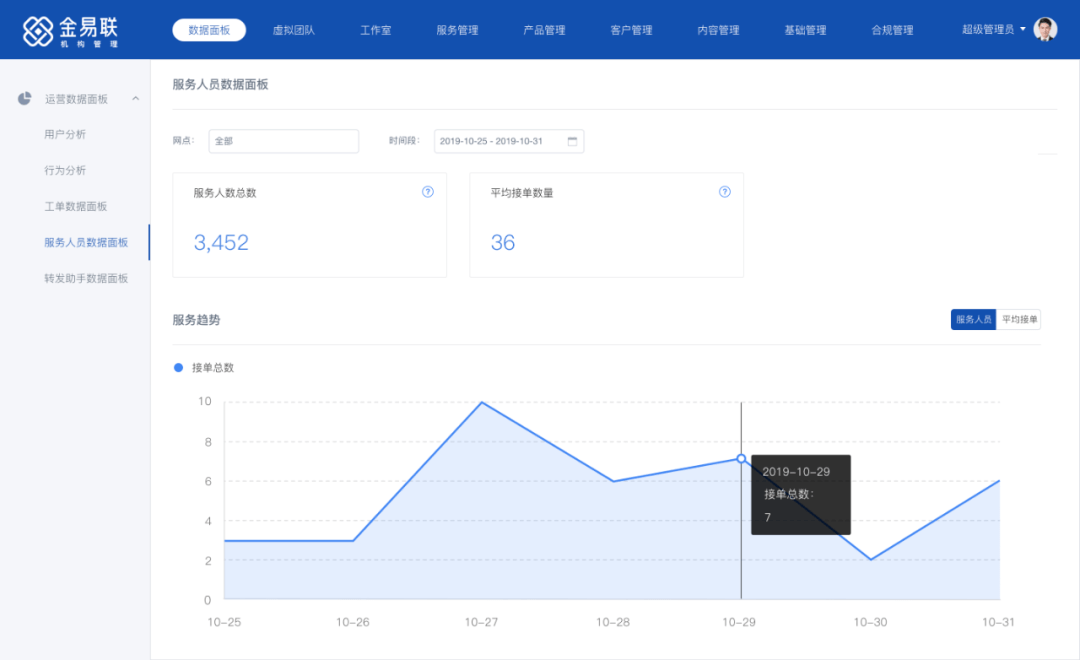The width and height of the screenshot is (1080, 660).
Task: Collapse the 运营数据面板 sidebar group
Action: 136,99
